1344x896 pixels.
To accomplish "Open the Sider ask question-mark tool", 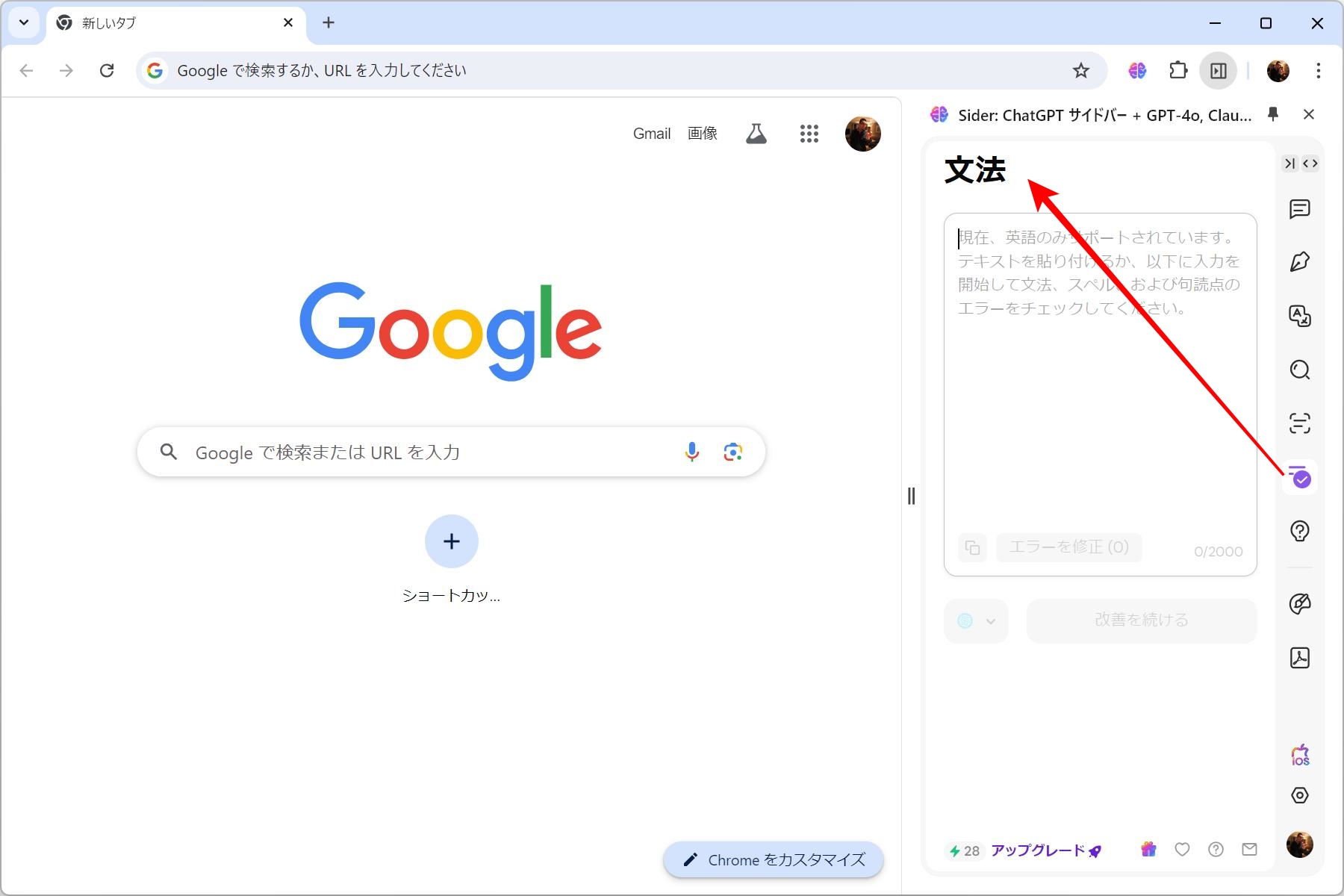I will click(1300, 531).
